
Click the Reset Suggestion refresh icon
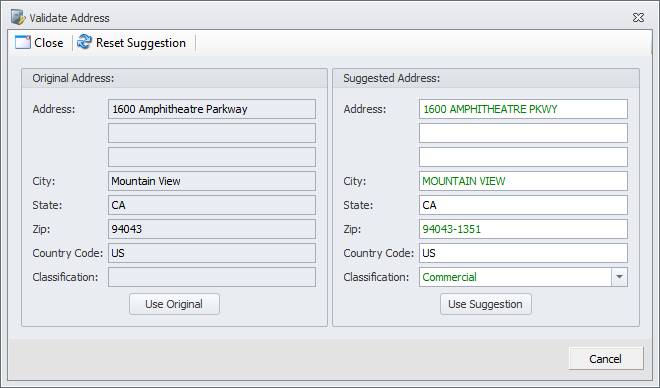point(85,42)
